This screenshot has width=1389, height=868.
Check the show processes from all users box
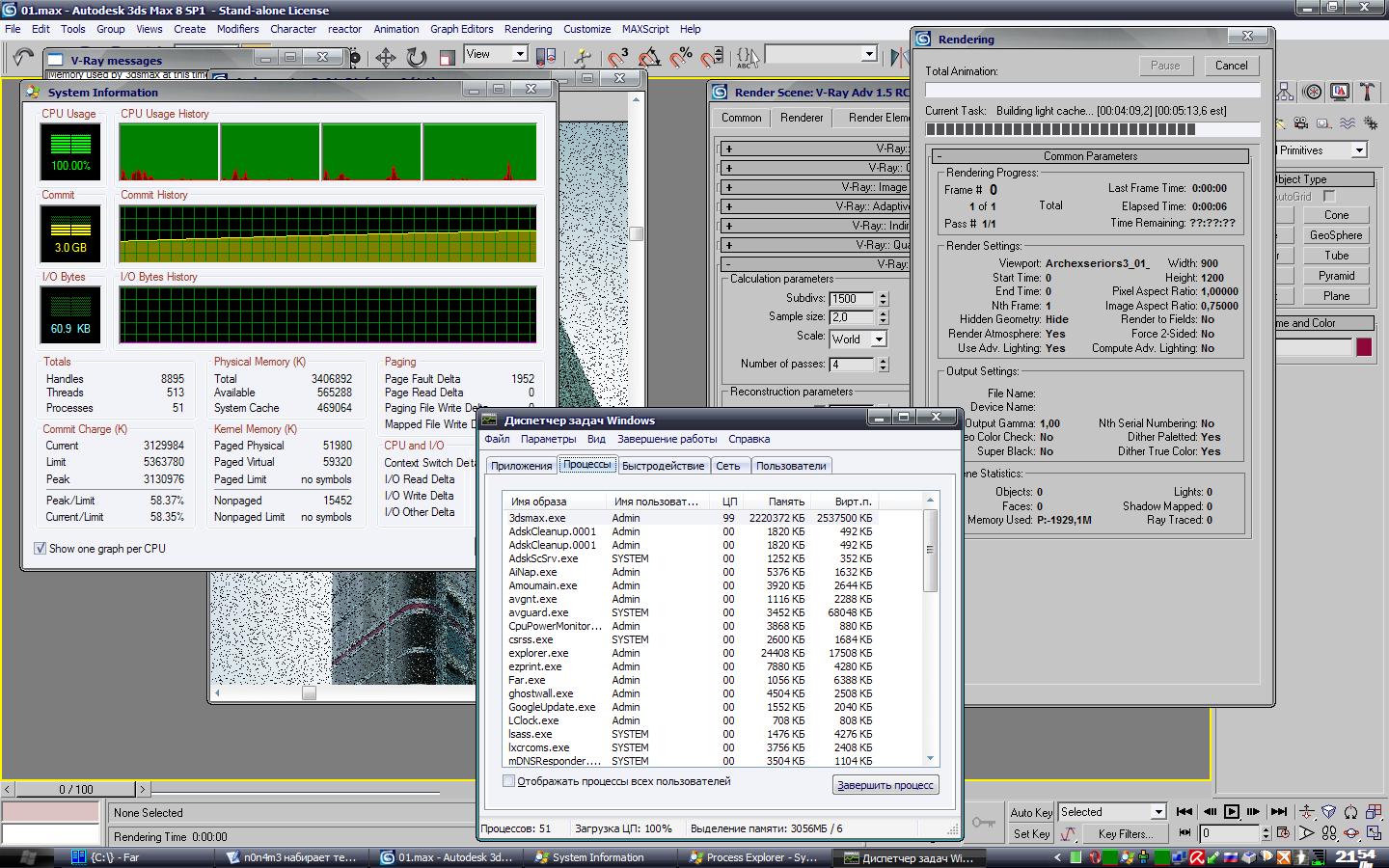508,781
